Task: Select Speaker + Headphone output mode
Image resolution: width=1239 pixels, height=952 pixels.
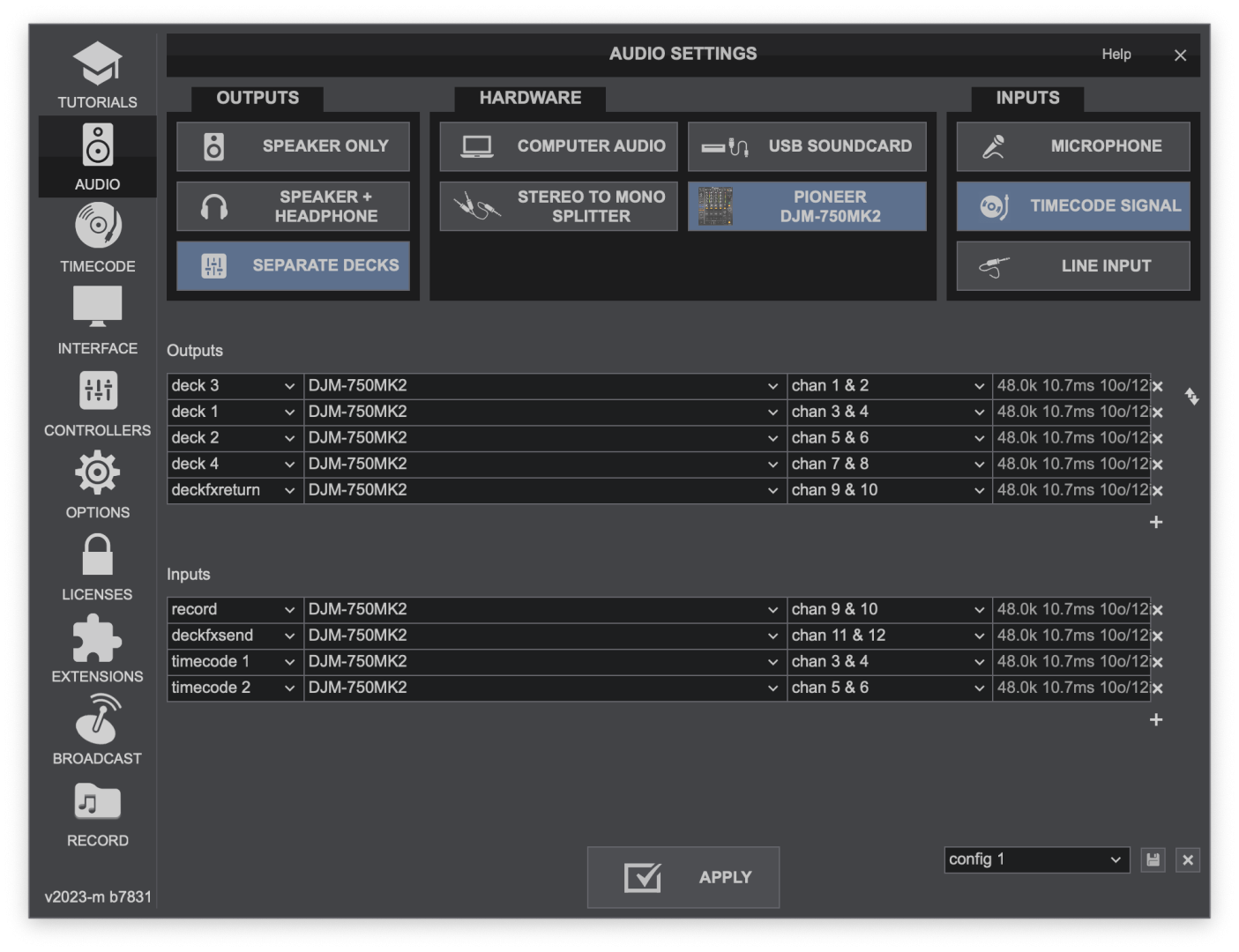Action: tap(293, 206)
